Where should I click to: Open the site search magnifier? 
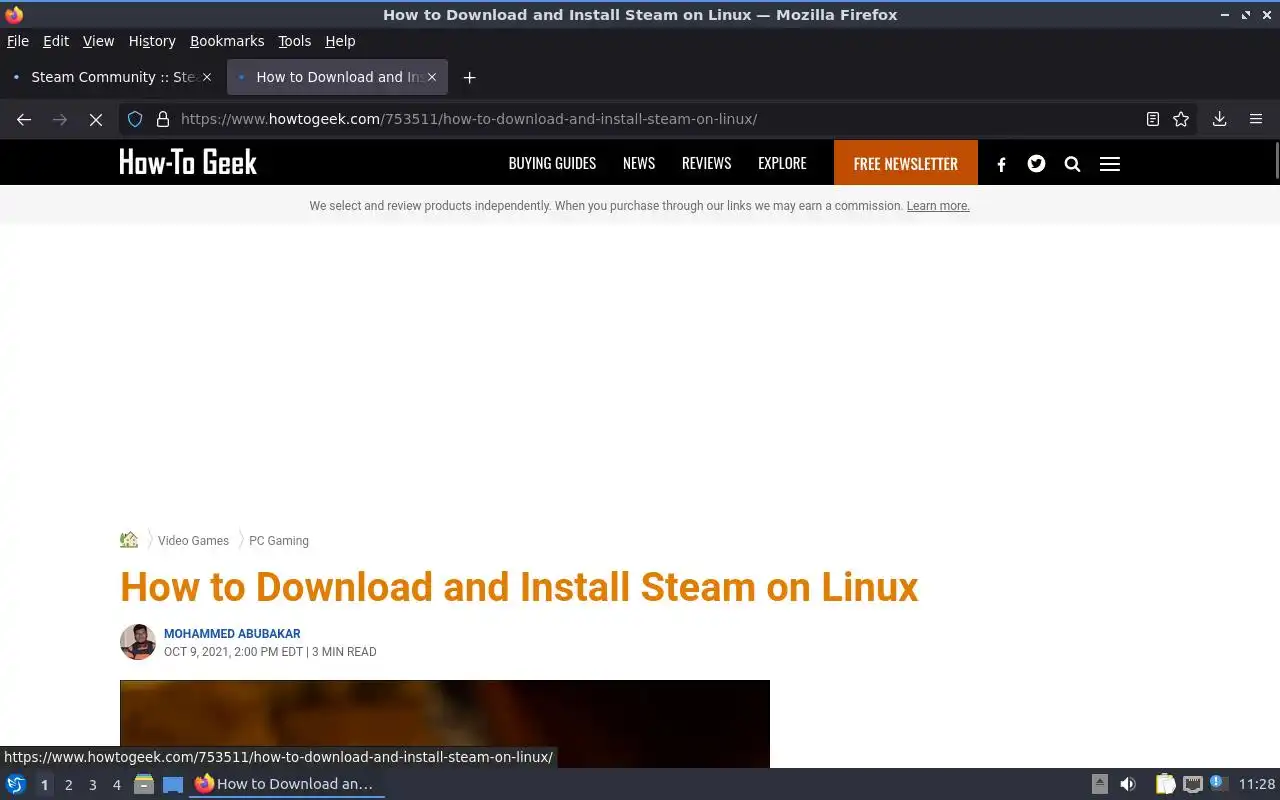(1072, 164)
